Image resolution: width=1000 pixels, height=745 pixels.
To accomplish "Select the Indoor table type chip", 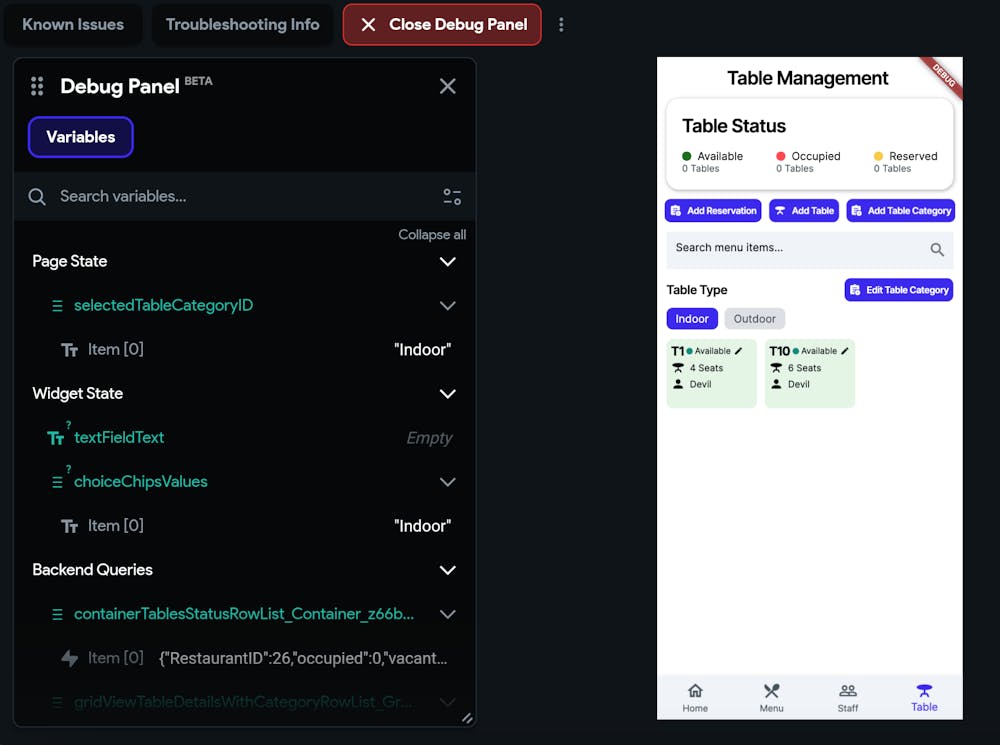I will tap(692, 319).
